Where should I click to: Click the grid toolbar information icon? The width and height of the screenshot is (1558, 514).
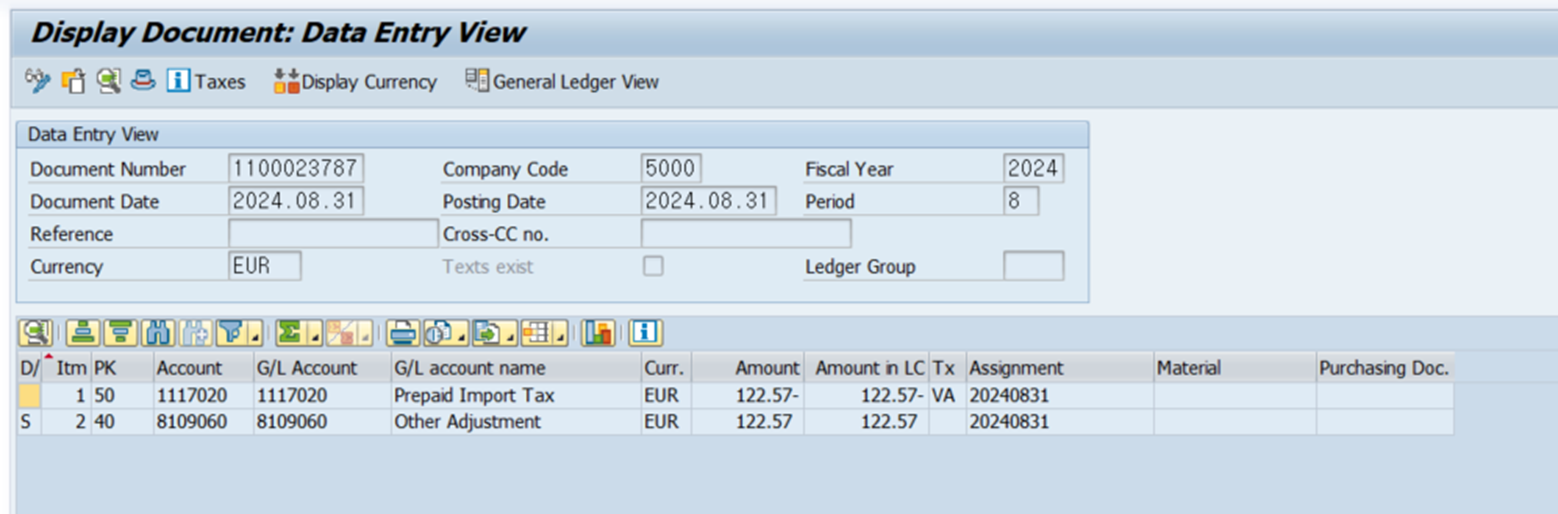tap(646, 332)
